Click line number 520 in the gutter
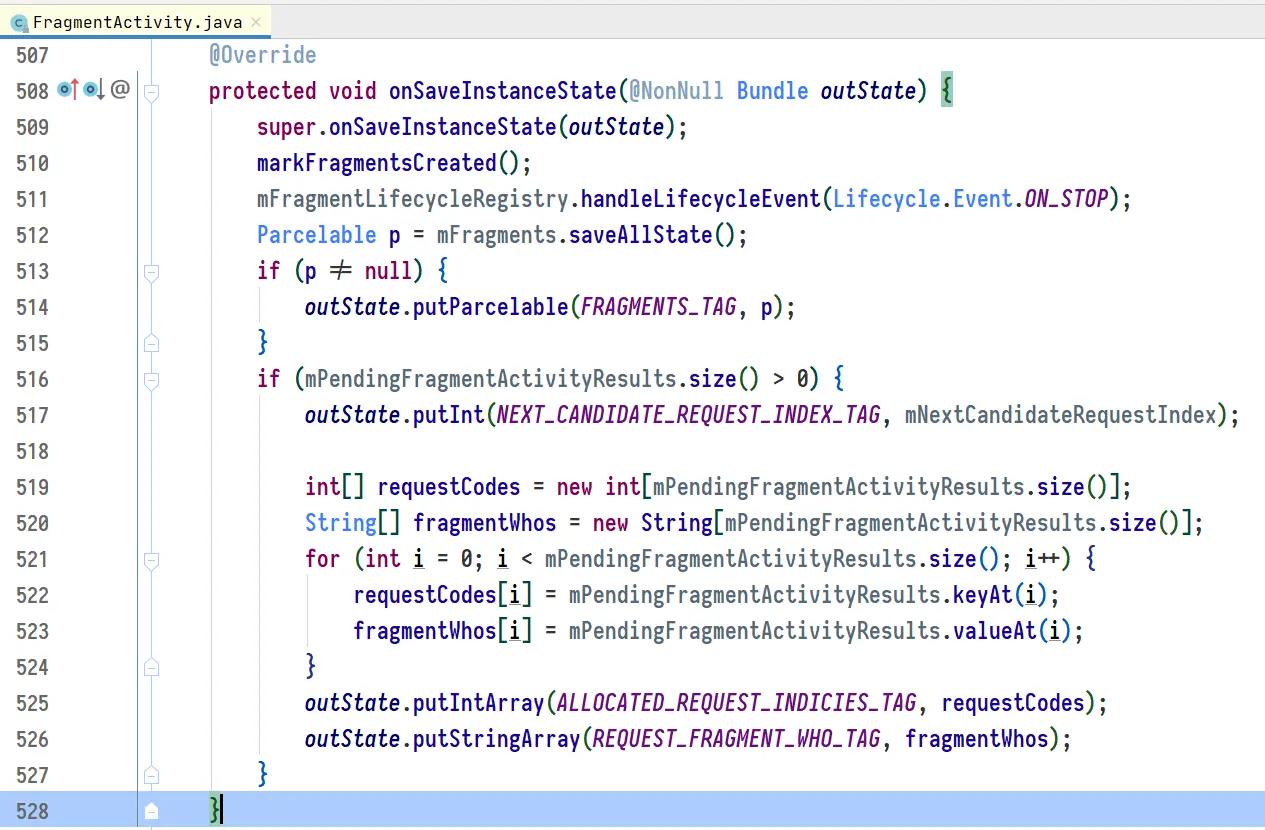Image resolution: width=1265 pixels, height=830 pixels. (32, 523)
